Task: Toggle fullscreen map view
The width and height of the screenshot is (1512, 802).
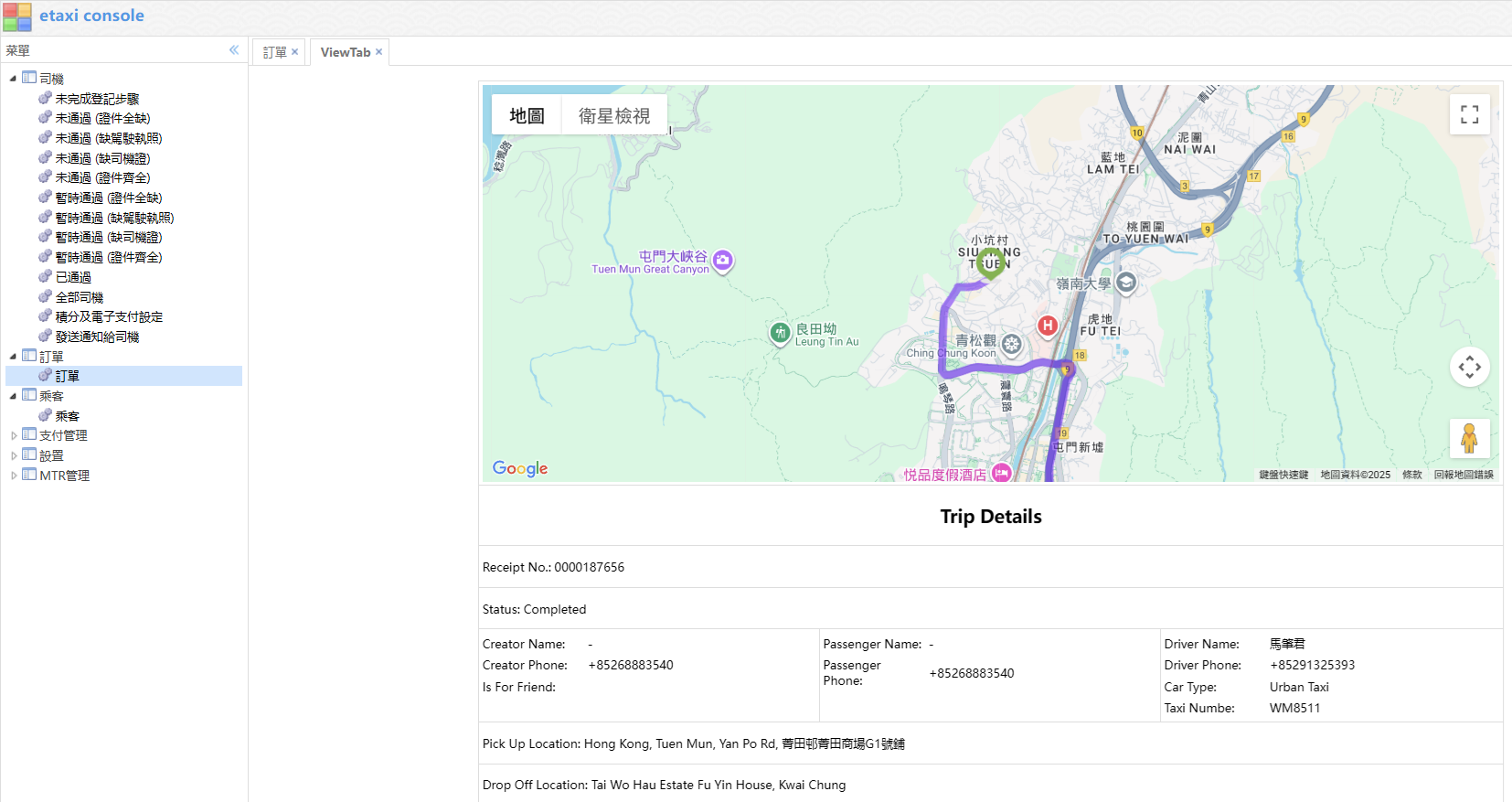Action: 1469,114
